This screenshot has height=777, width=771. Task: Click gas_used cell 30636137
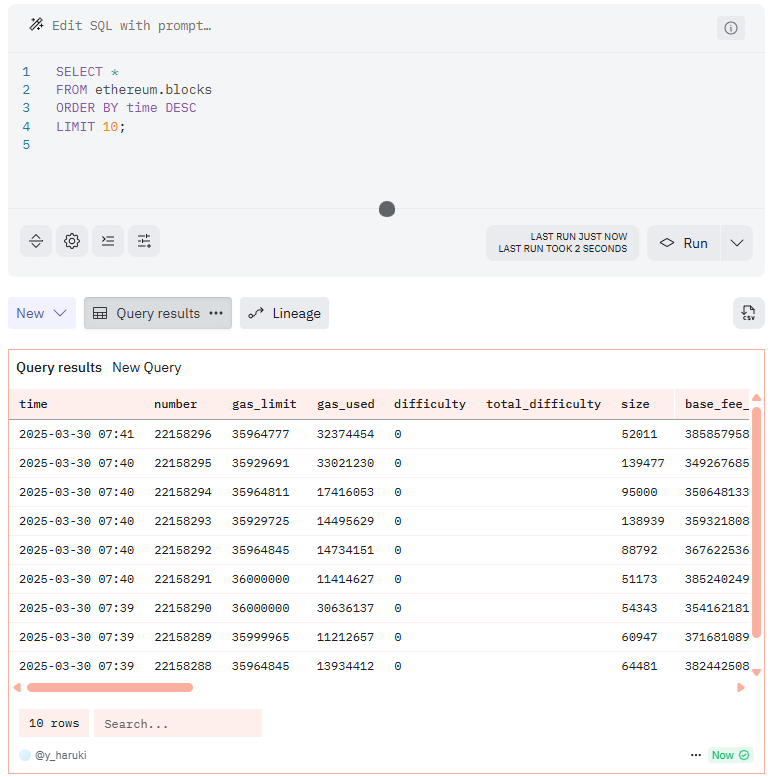(x=345, y=608)
